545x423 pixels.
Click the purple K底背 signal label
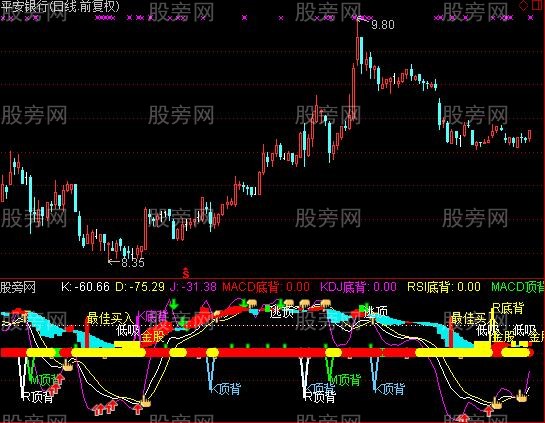tap(152, 317)
